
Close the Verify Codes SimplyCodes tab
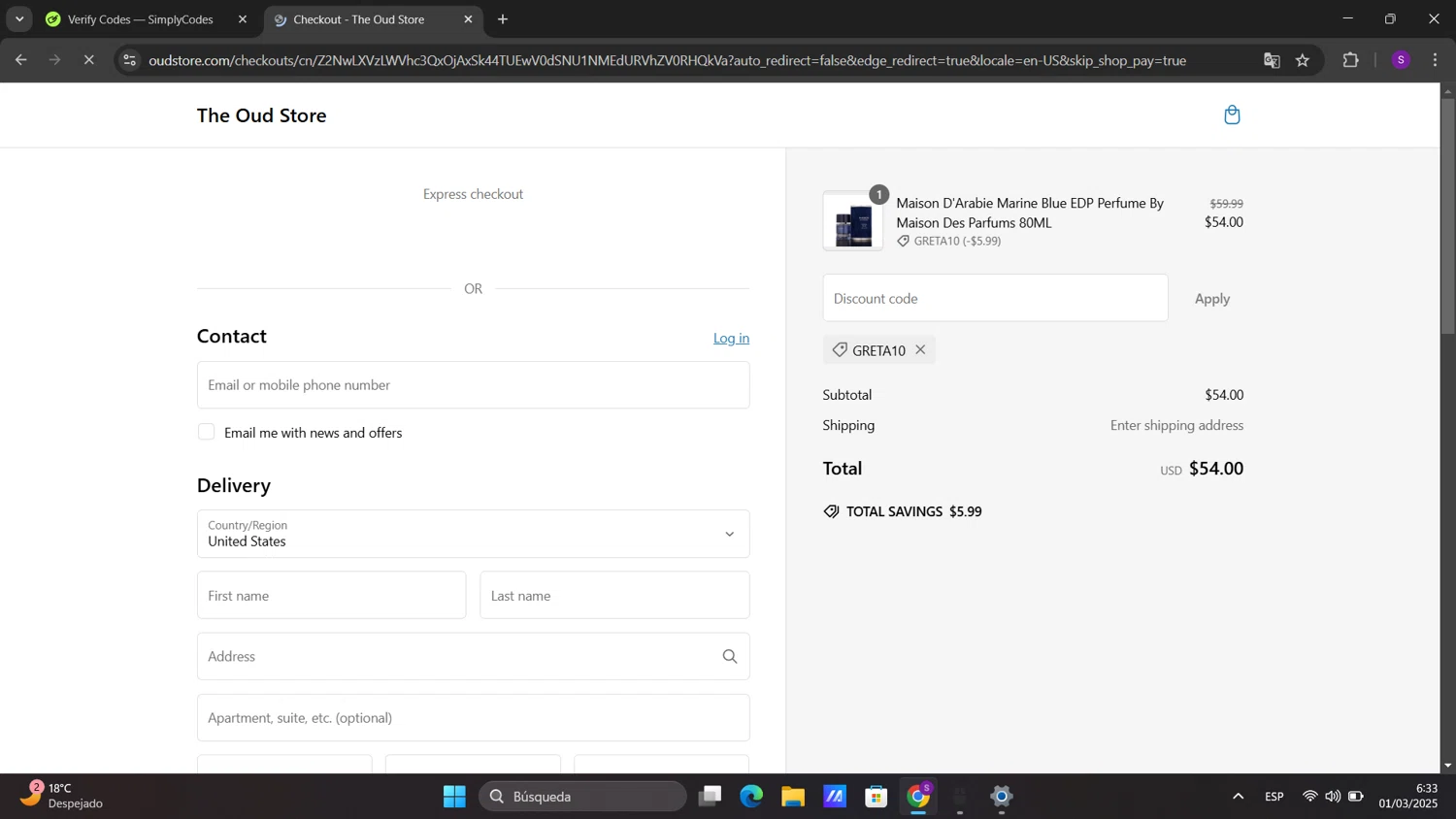pyautogui.click(x=243, y=19)
